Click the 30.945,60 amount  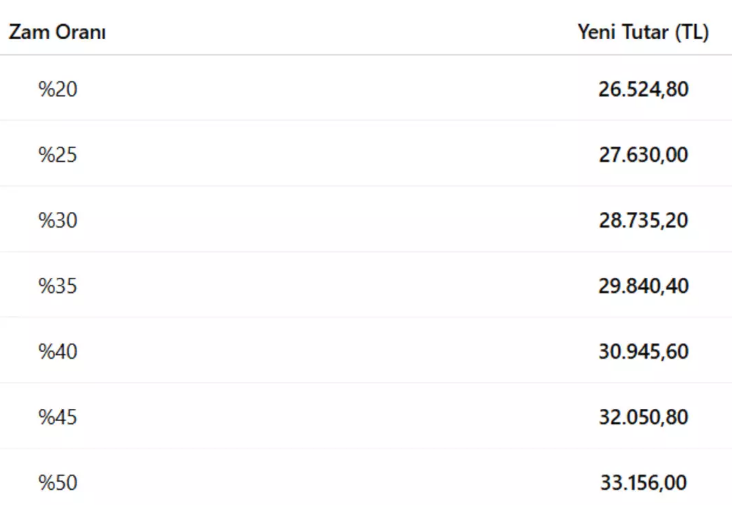point(643,352)
